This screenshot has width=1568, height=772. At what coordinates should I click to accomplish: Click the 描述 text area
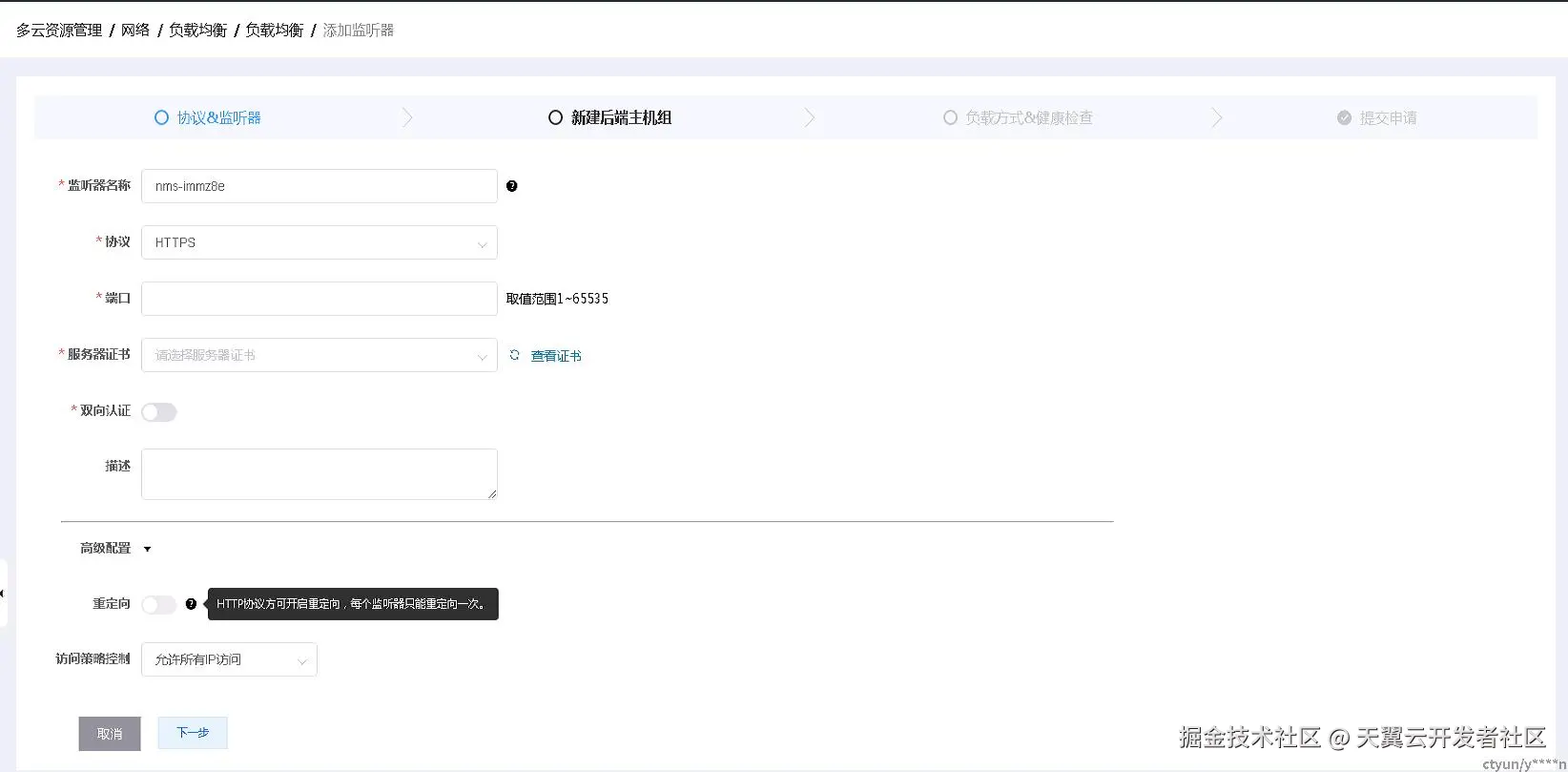click(320, 474)
